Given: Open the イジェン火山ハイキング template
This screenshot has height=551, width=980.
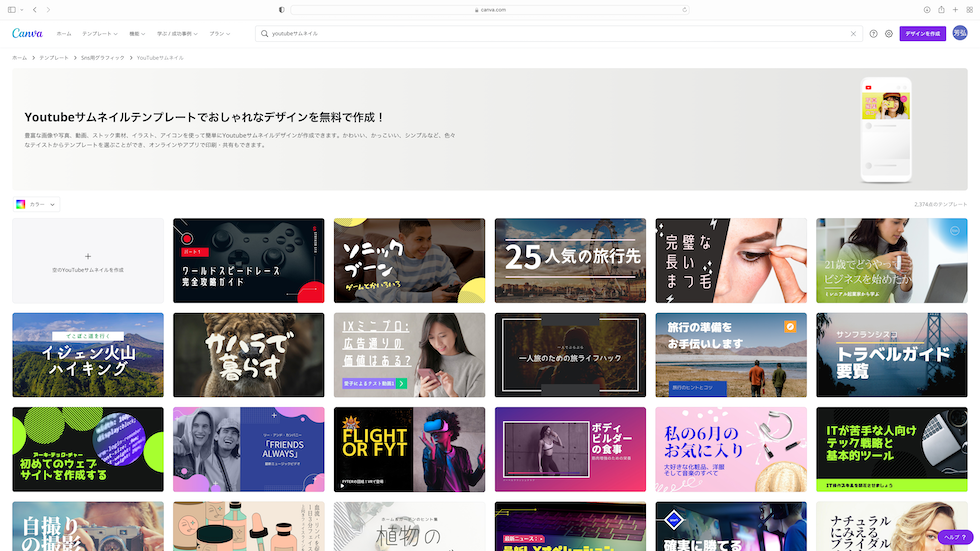Looking at the screenshot, I should pyautogui.click(x=88, y=355).
